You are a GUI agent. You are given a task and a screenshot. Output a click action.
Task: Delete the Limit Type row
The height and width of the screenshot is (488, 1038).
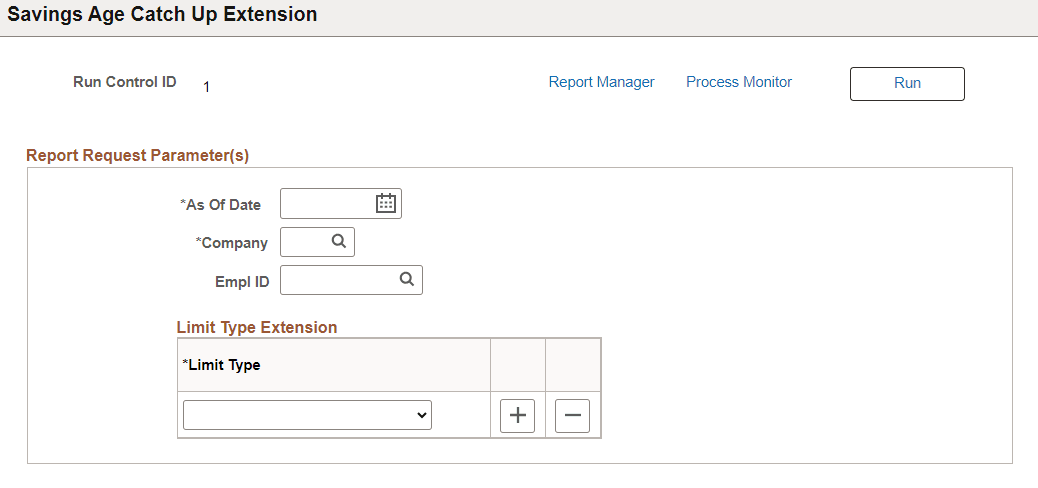(572, 416)
